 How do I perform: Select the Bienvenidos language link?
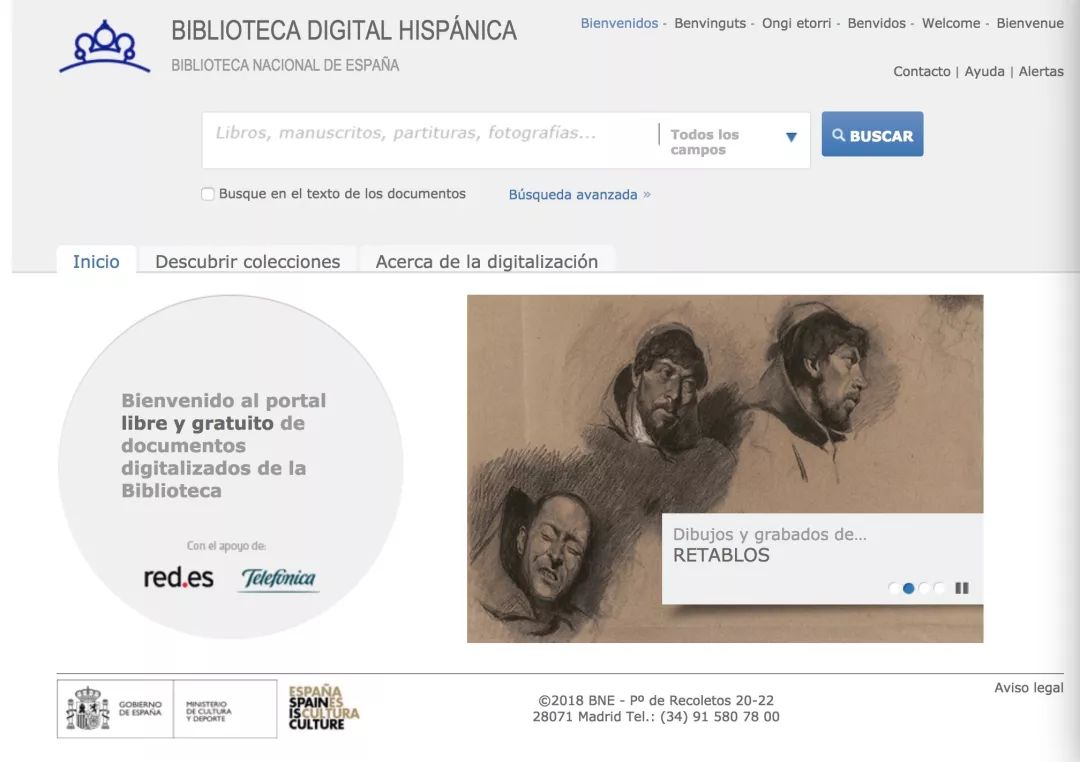coord(619,23)
